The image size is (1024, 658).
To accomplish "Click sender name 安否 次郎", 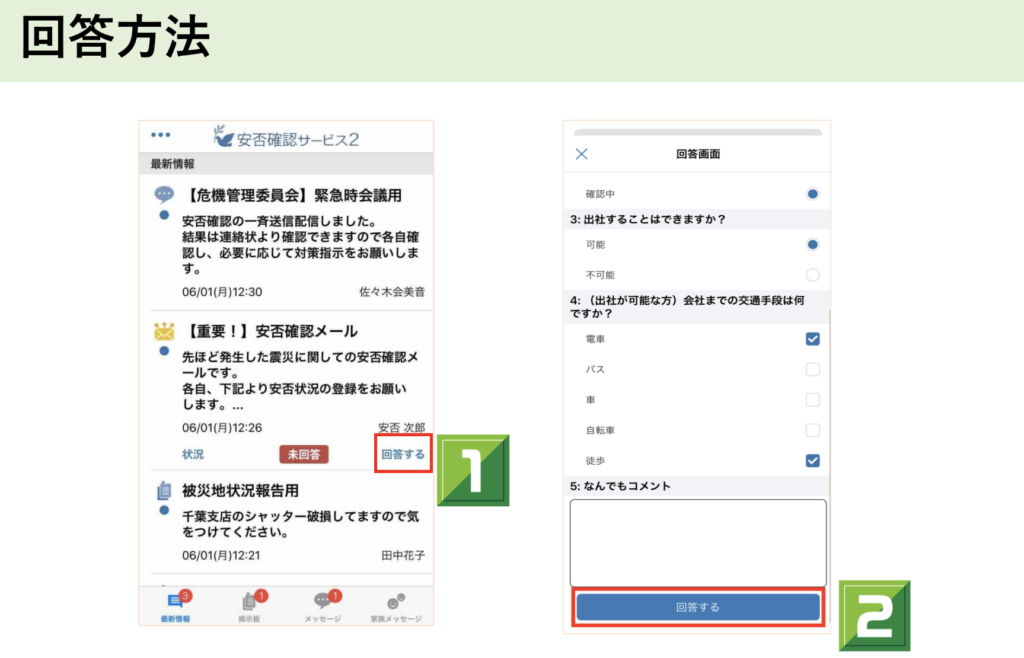I will coord(401,428).
